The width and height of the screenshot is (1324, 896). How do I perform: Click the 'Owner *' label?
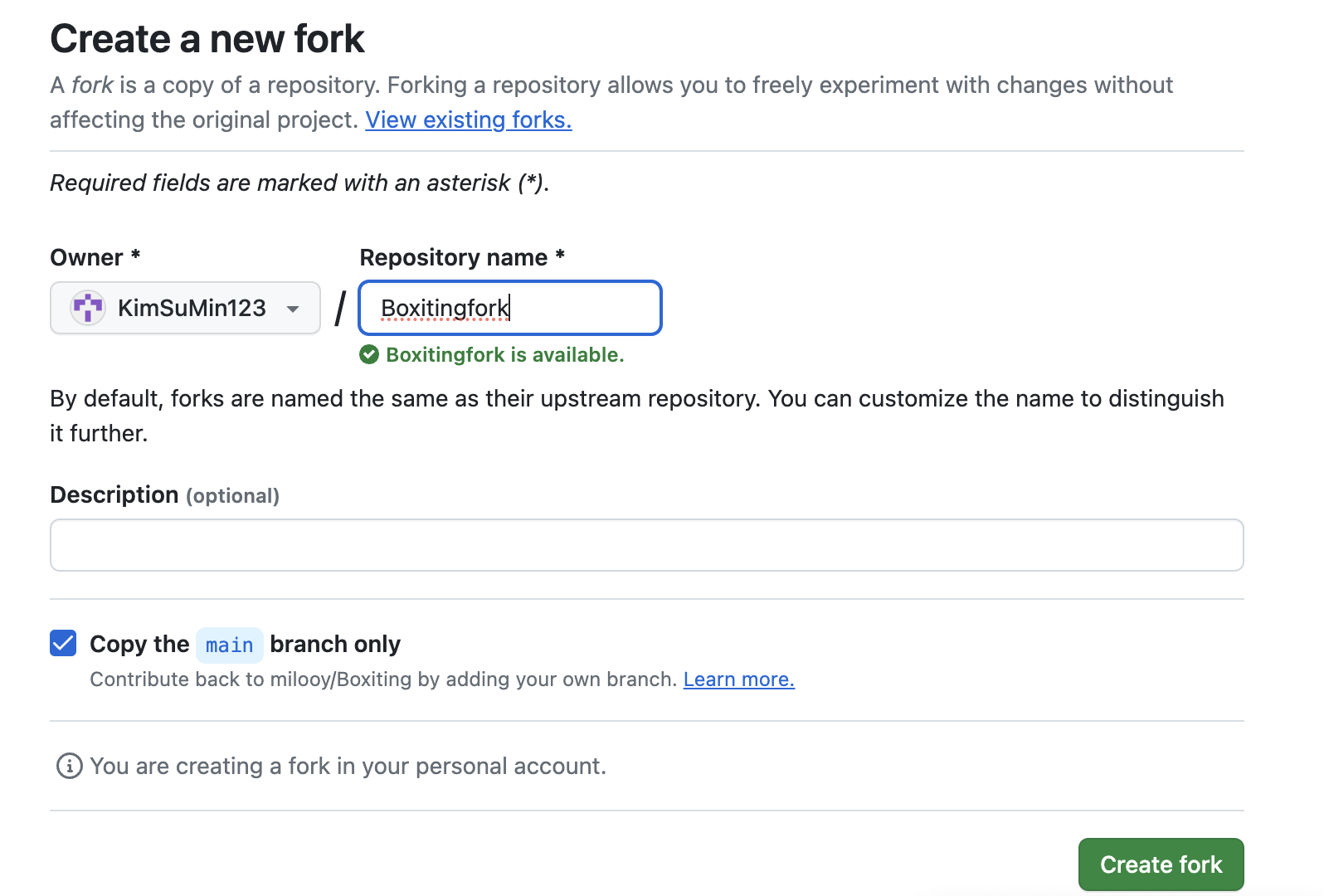[x=95, y=257]
